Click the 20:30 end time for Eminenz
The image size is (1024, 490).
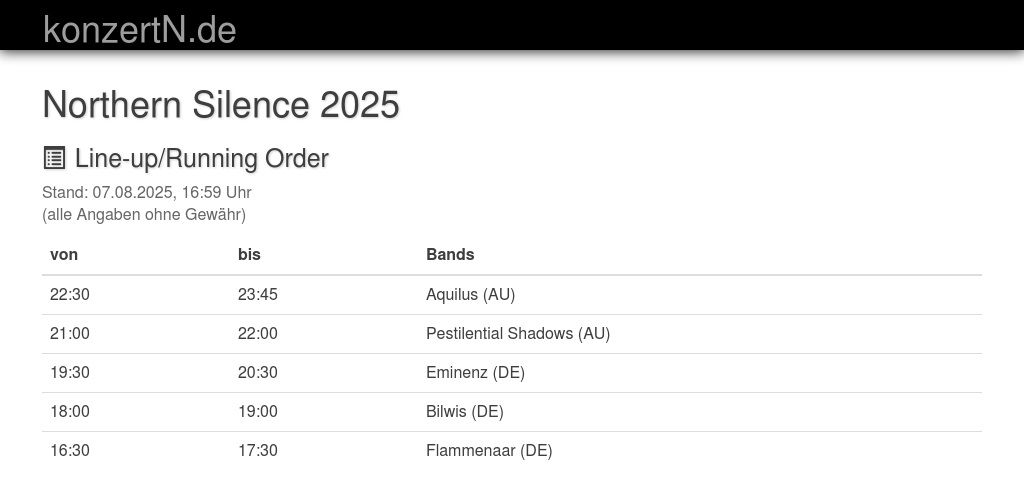258,372
